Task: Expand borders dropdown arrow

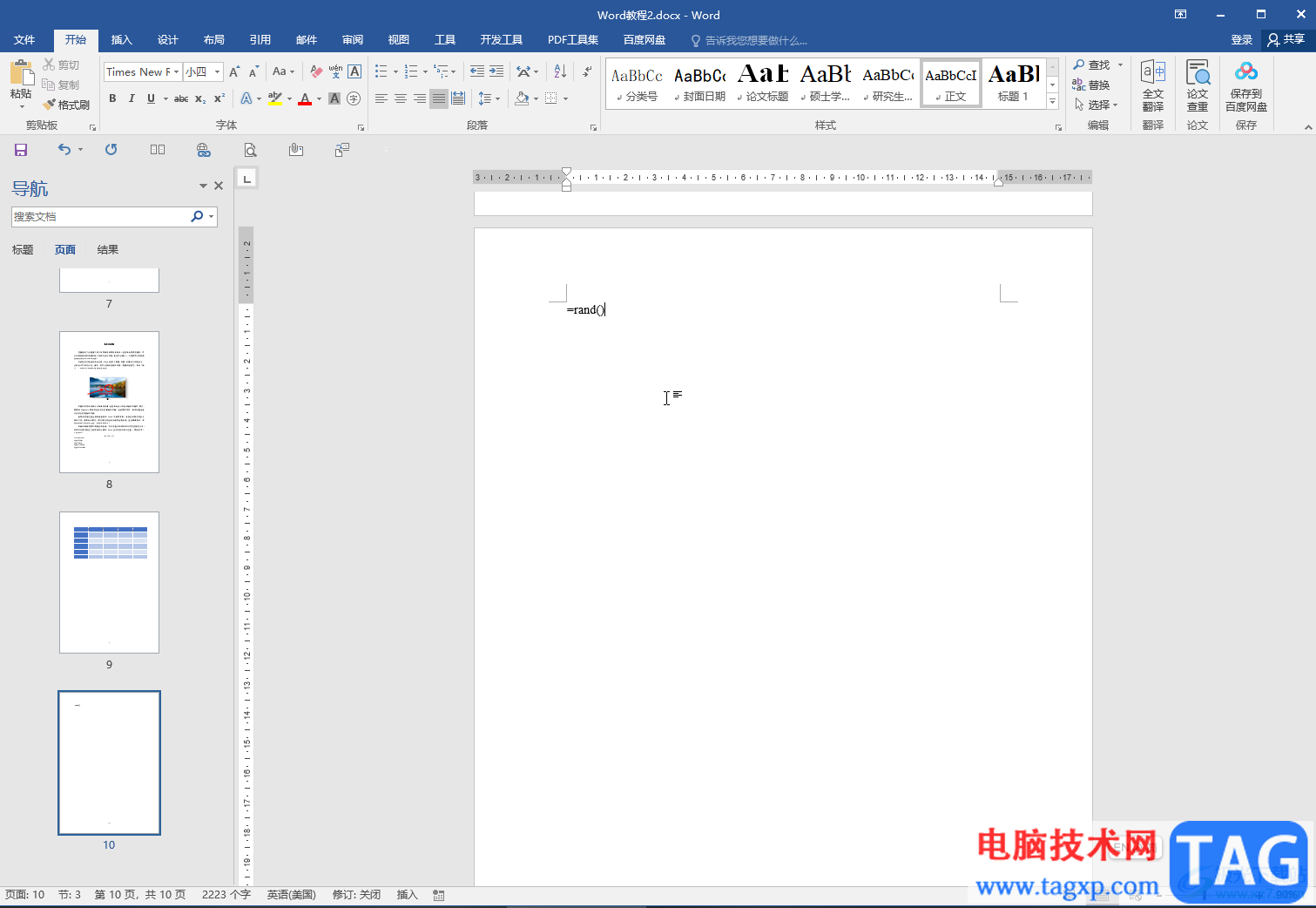Action: (566, 98)
